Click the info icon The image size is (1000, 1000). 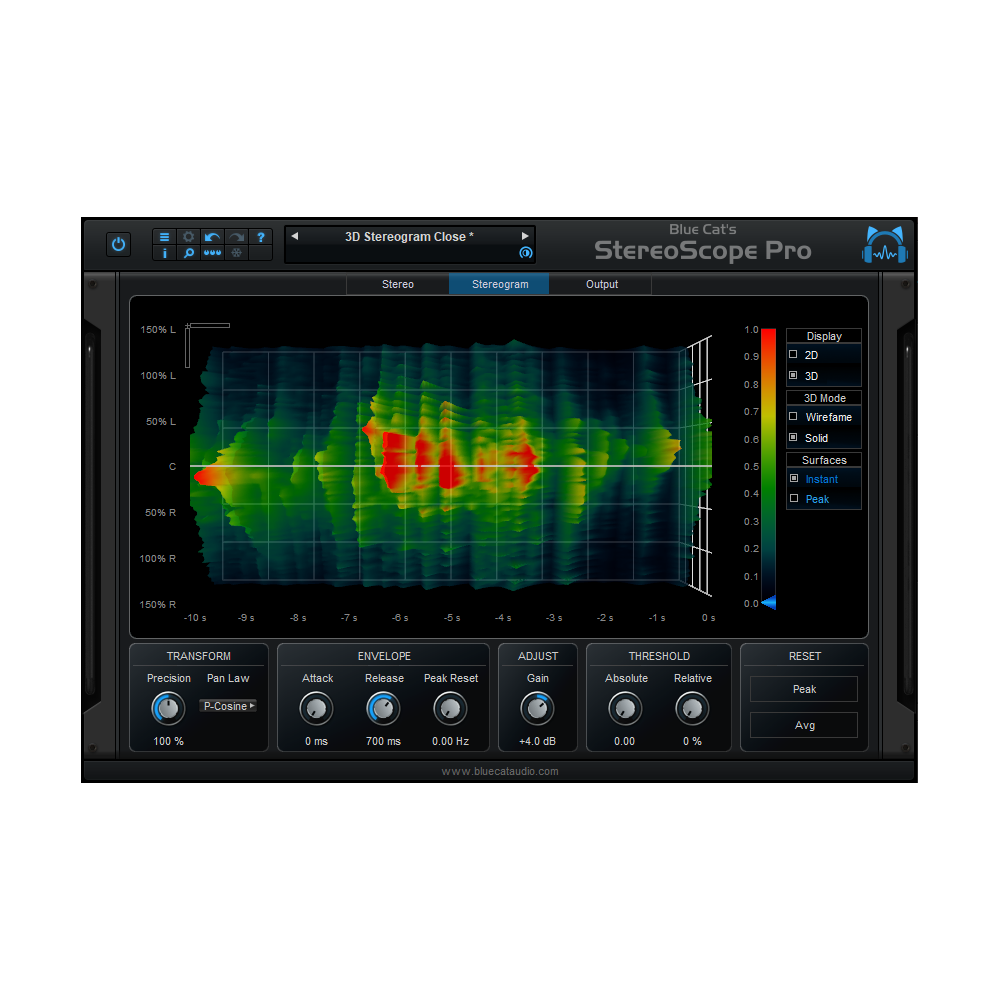click(x=164, y=254)
